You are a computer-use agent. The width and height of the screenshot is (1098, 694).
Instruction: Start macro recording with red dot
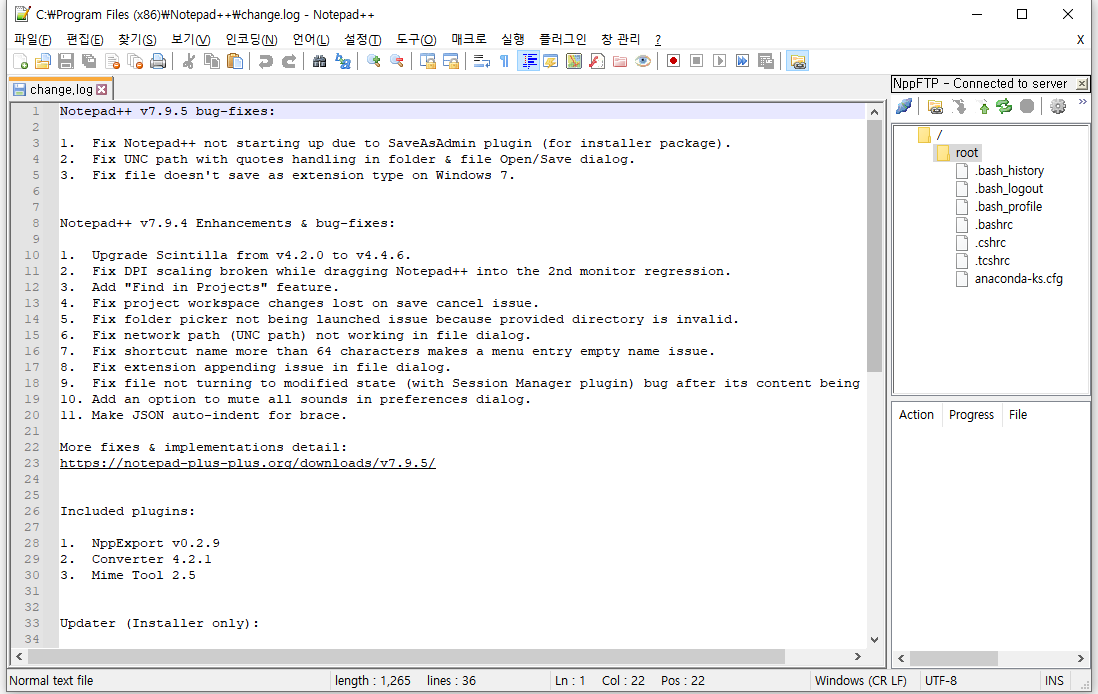673,62
